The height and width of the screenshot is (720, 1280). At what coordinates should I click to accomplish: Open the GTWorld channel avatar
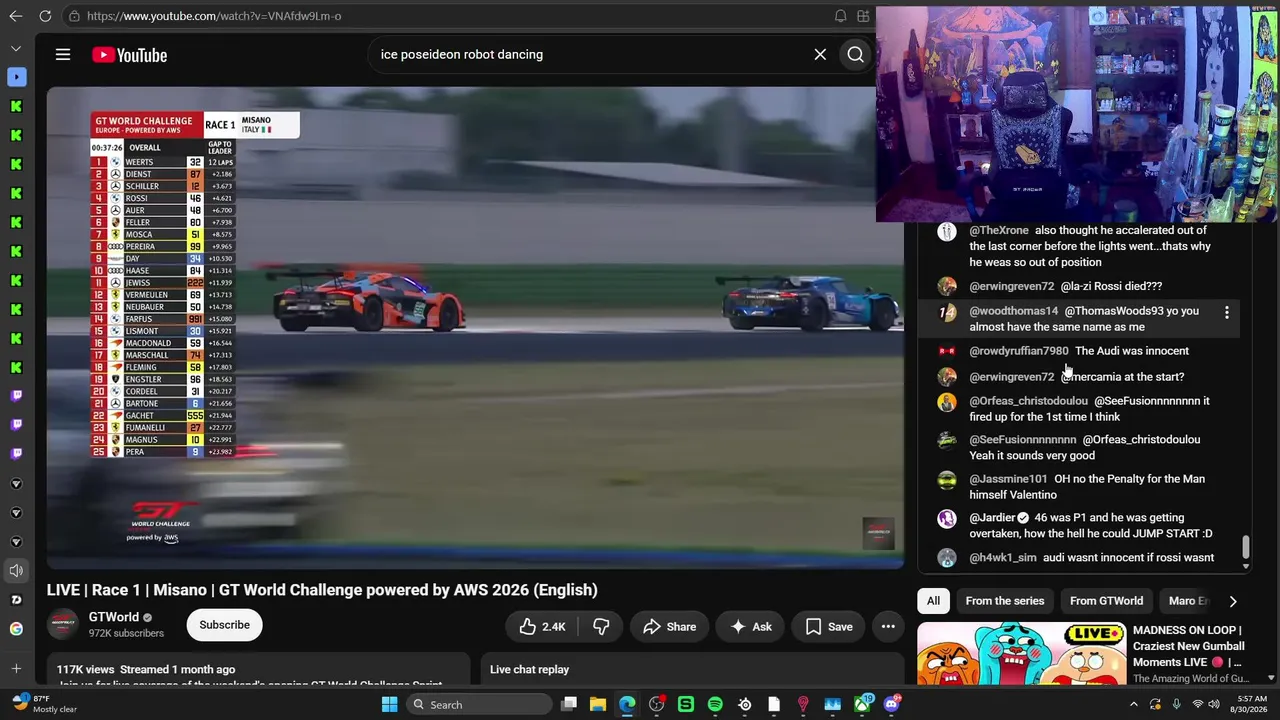point(63,625)
